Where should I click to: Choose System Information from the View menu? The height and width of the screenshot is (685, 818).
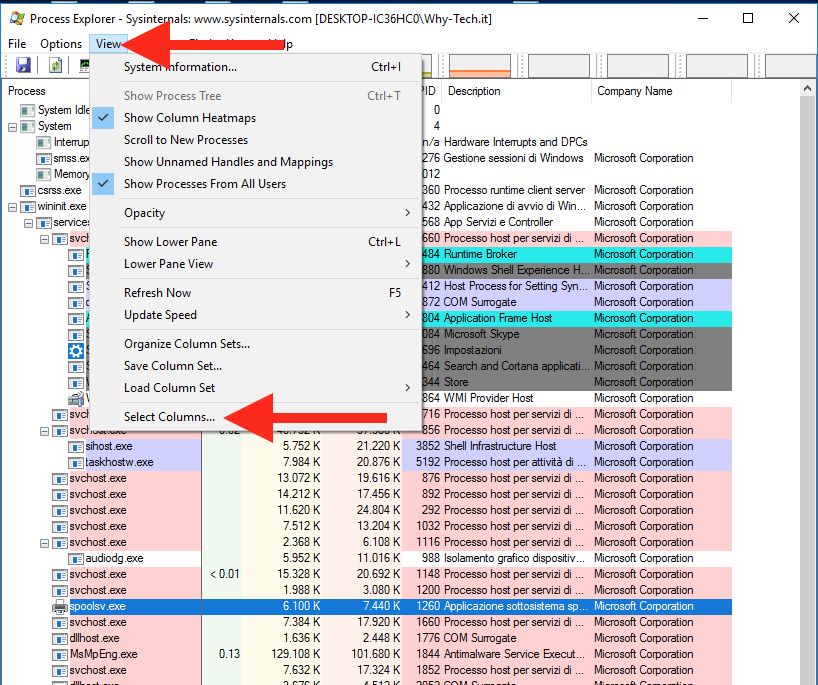pos(256,67)
